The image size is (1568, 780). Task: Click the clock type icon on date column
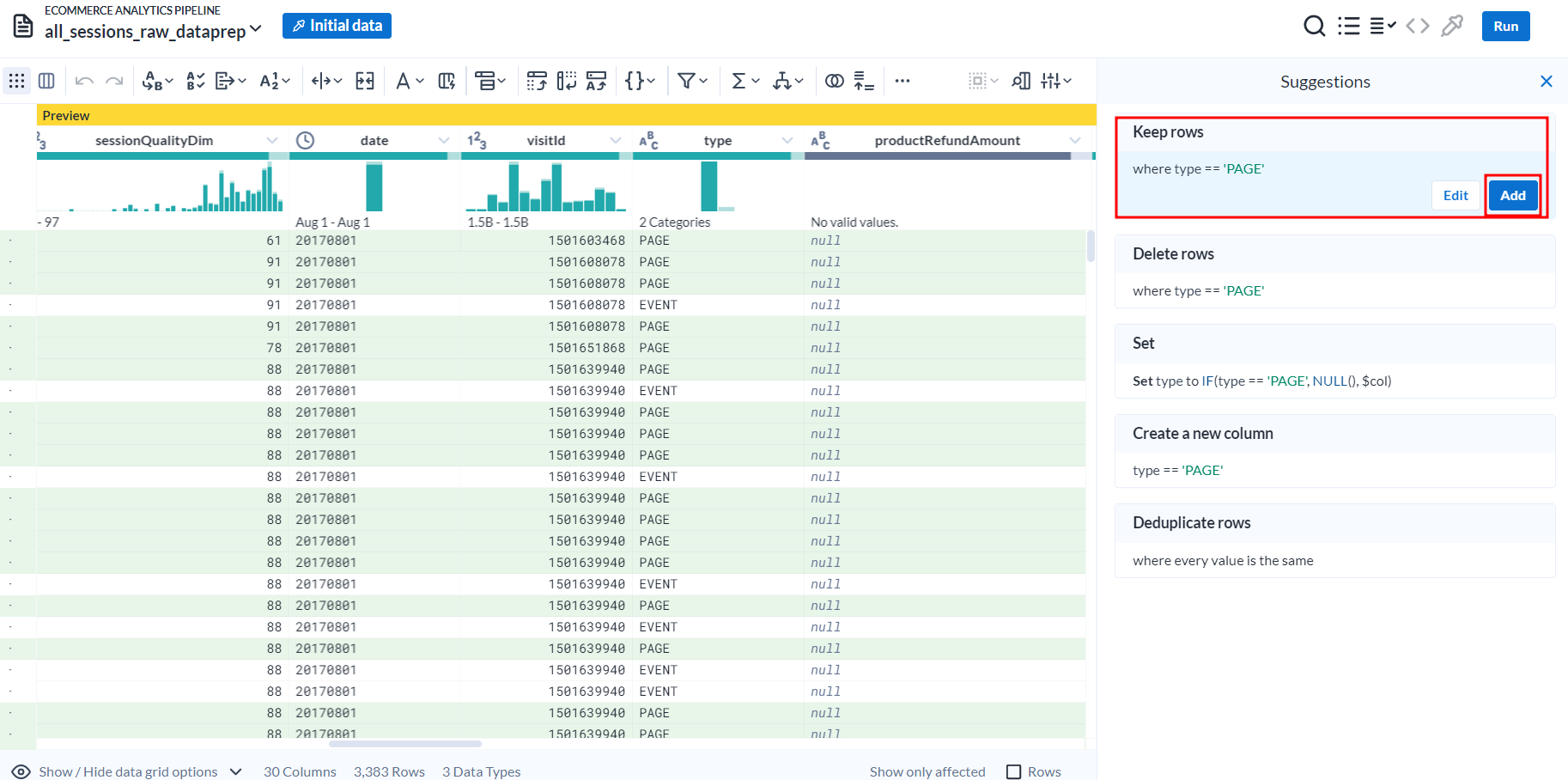305,140
